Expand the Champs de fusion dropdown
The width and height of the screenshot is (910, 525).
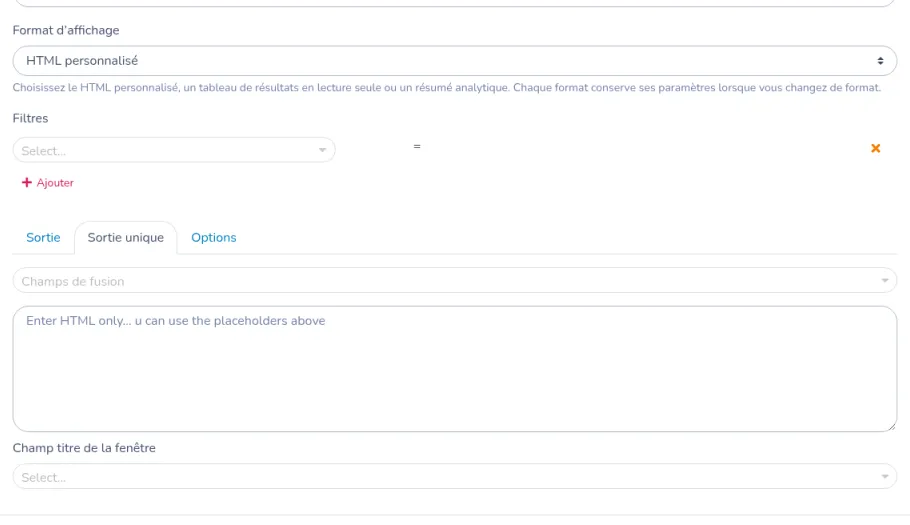[454, 281]
